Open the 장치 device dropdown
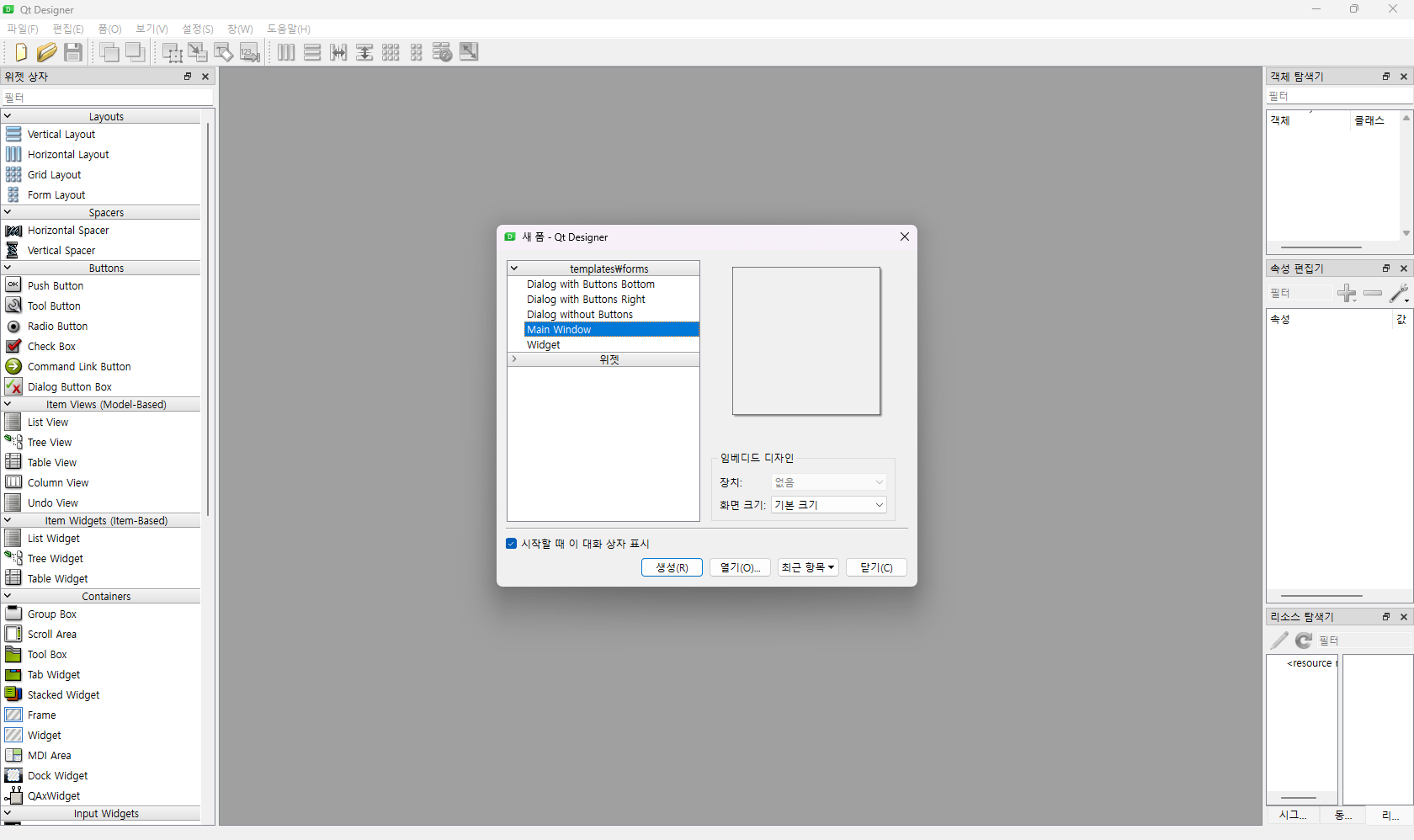This screenshot has width=1414, height=840. (x=829, y=482)
